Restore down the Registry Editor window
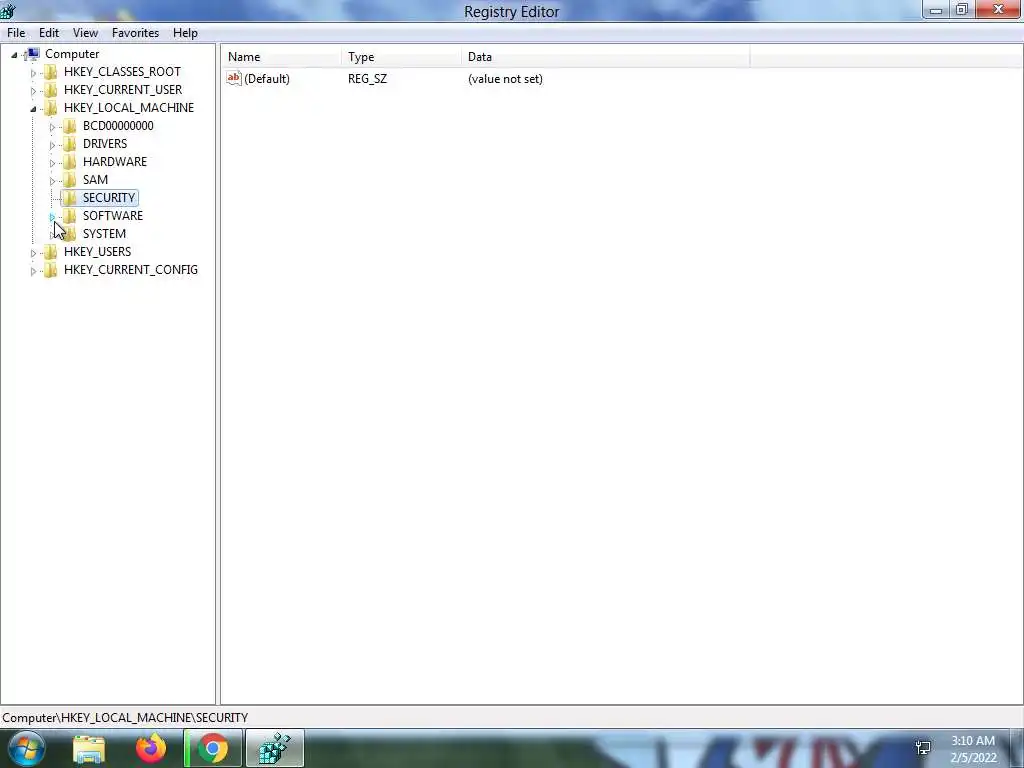1024x768 pixels. (961, 10)
